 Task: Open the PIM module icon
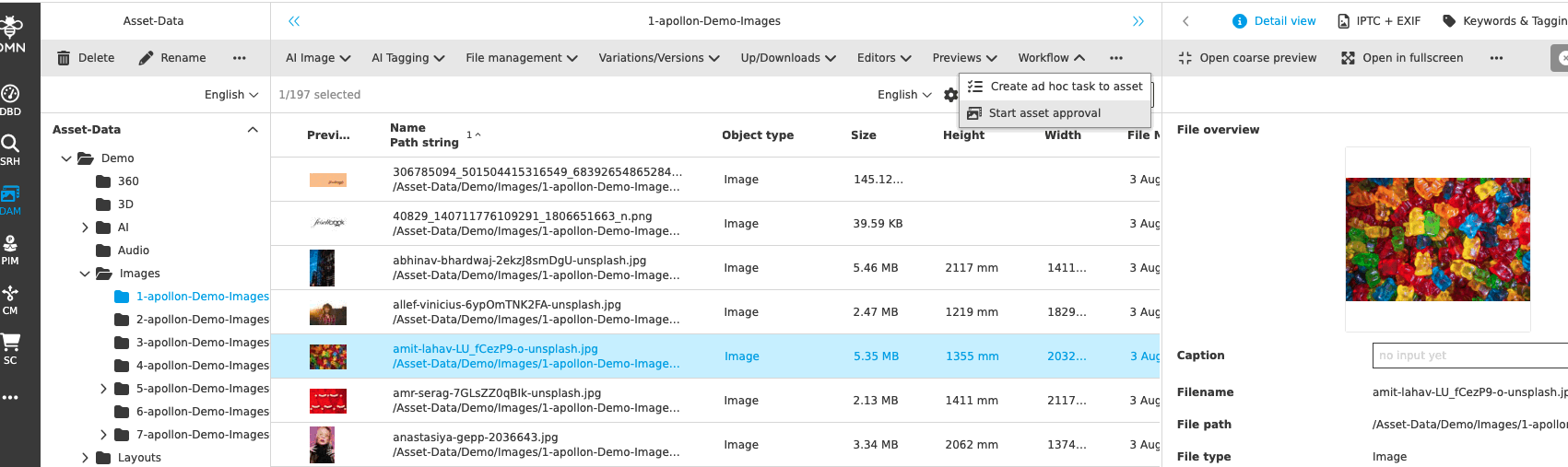coord(10,249)
